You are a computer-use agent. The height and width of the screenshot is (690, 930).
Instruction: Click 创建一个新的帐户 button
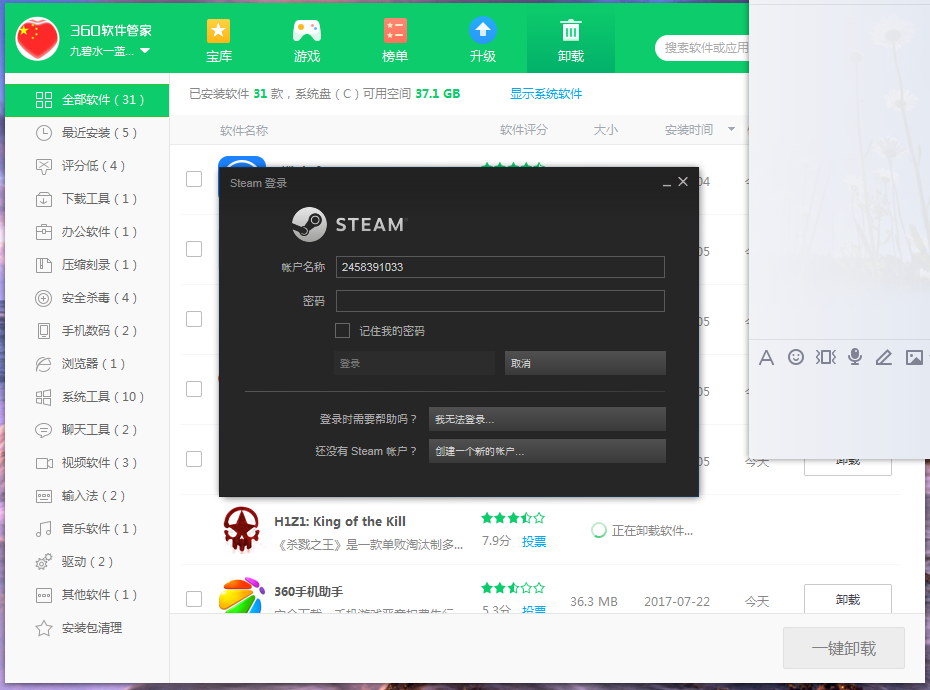coord(547,451)
